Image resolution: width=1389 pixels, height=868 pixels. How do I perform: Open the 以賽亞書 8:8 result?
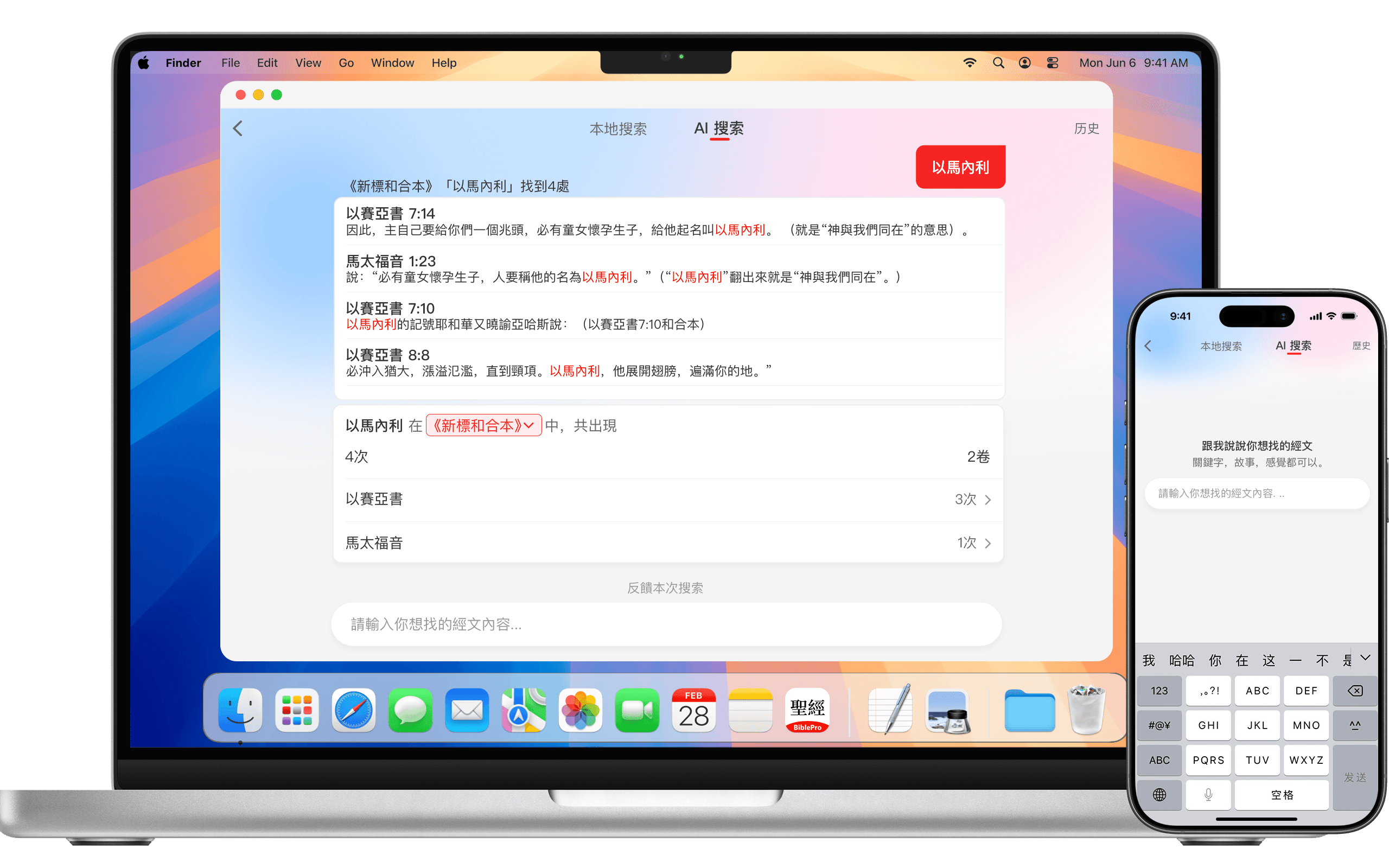[669, 362]
